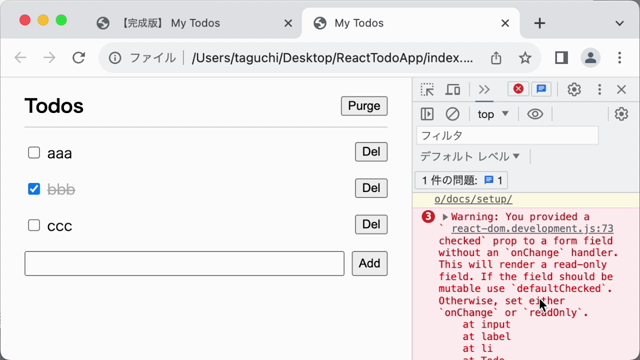Open Chrome's three-dot menu
The width and height of the screenshot is (640, 360).
[620, 58]
